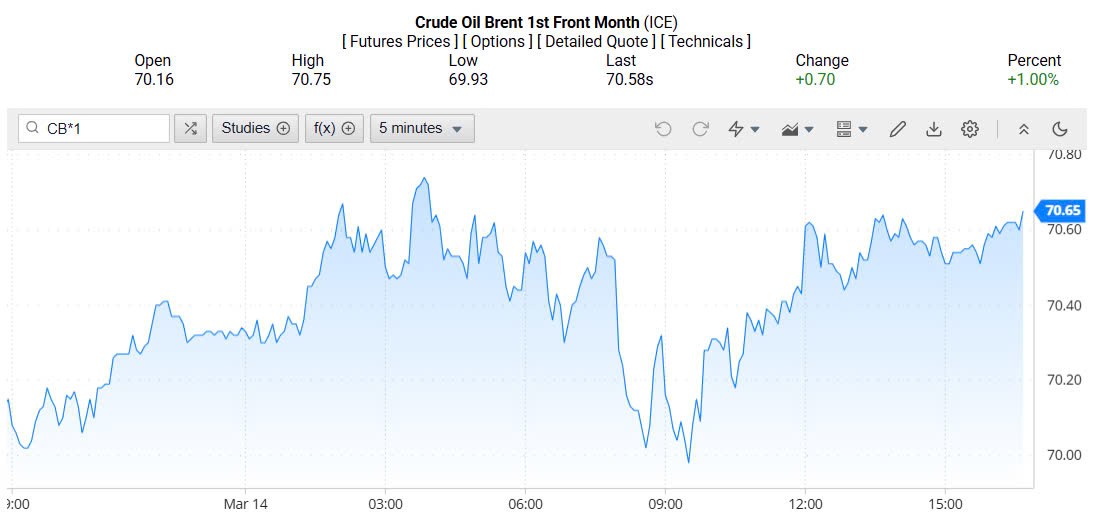Click the compare symbols shuffle icon
The image size is (1095, 513).
click(190, 128)
